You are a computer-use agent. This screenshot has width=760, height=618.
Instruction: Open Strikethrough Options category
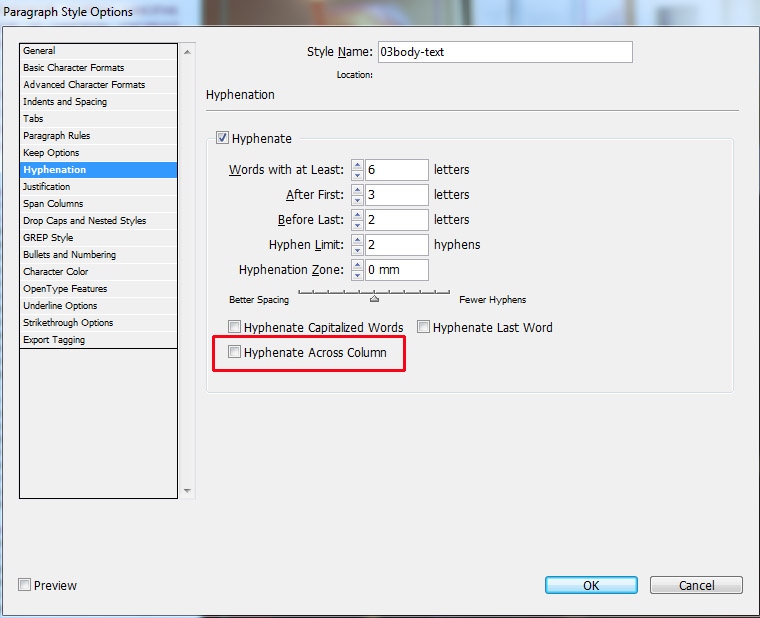98,322
